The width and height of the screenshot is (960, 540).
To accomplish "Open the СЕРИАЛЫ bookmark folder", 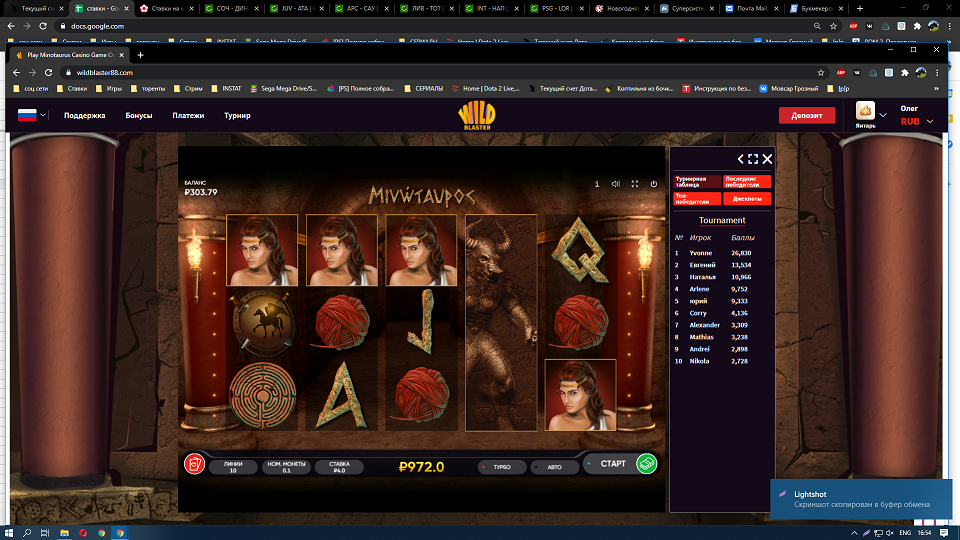I will click(424, 89).
